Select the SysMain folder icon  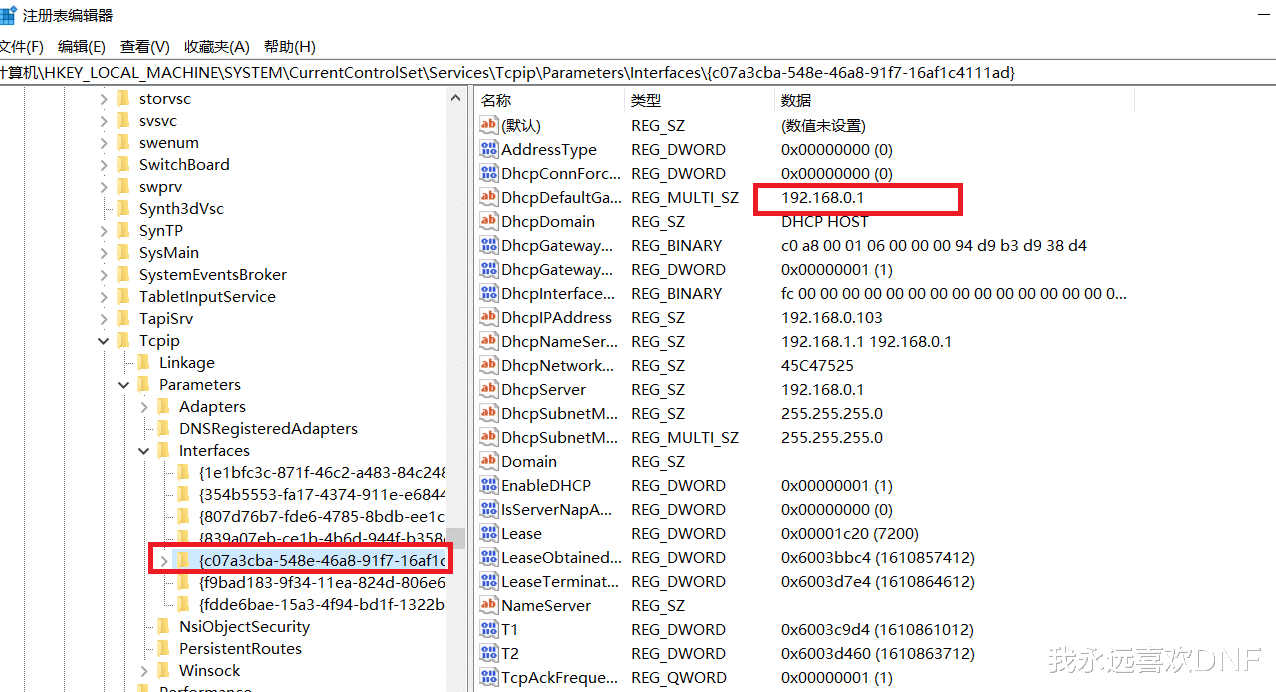click(124, 253)
